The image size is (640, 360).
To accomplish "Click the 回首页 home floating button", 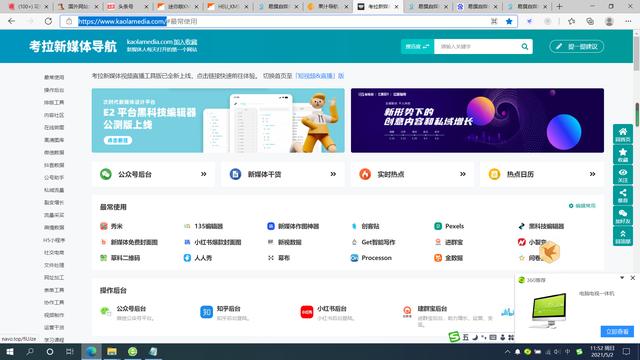I will (623, 134).
